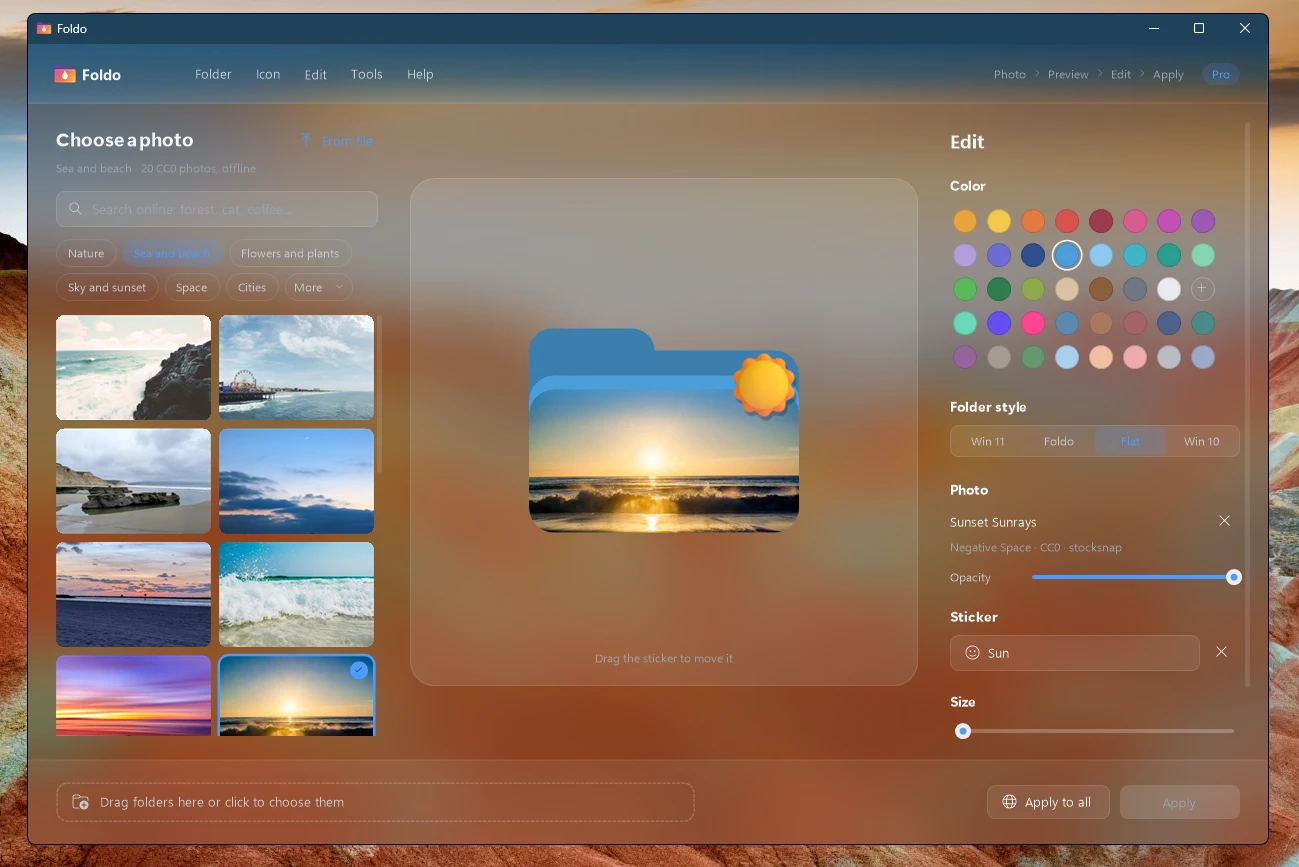This screenshot has height=867, width=1299.
Task: Choose the Win 10 folder style
Action: pos(1202,441)
